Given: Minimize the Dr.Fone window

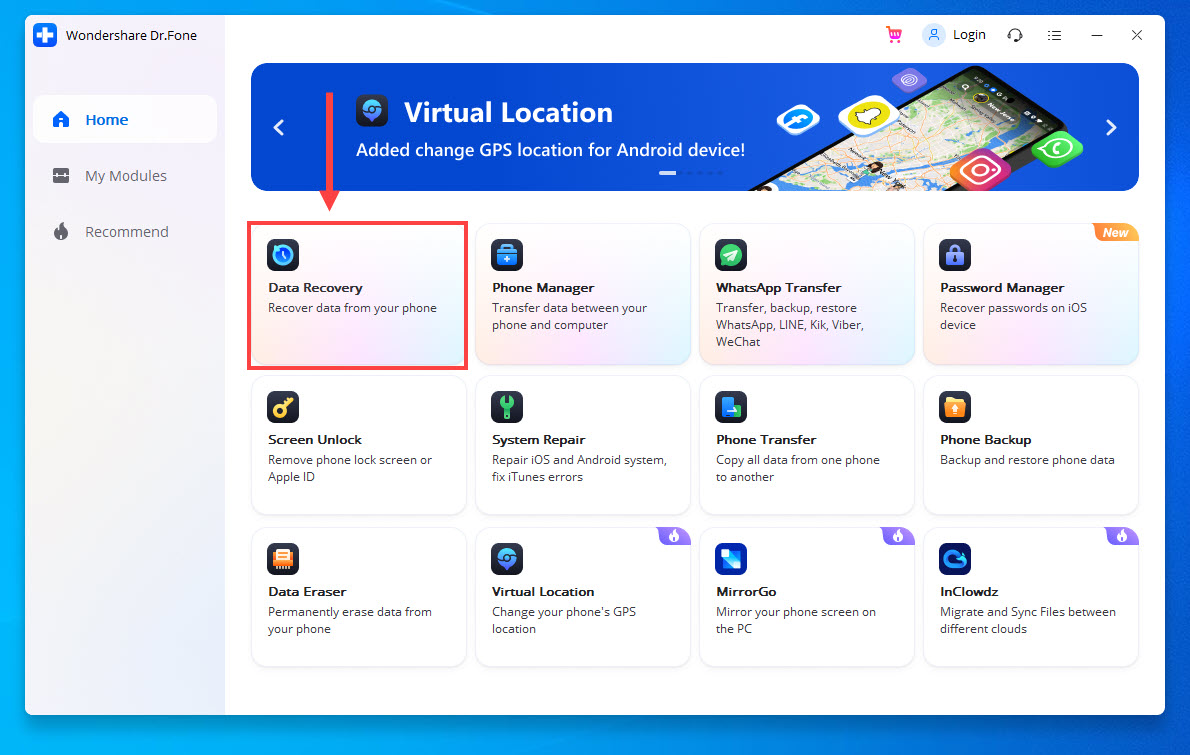Looking at the screenshot, I should (1097, 35).
